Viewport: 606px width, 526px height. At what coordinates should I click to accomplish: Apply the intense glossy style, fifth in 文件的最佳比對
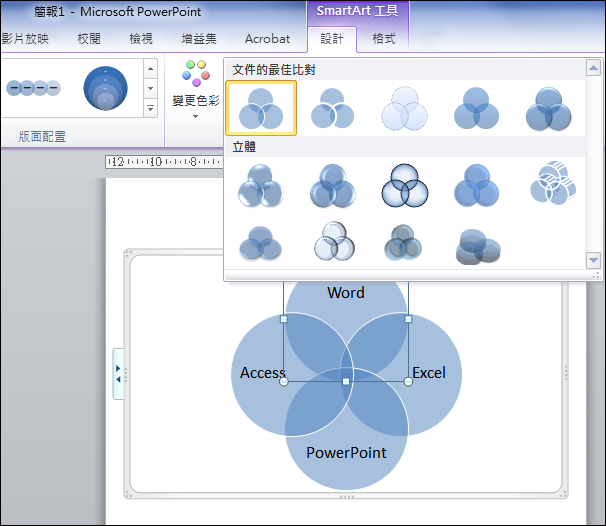[x=548, y=108]
